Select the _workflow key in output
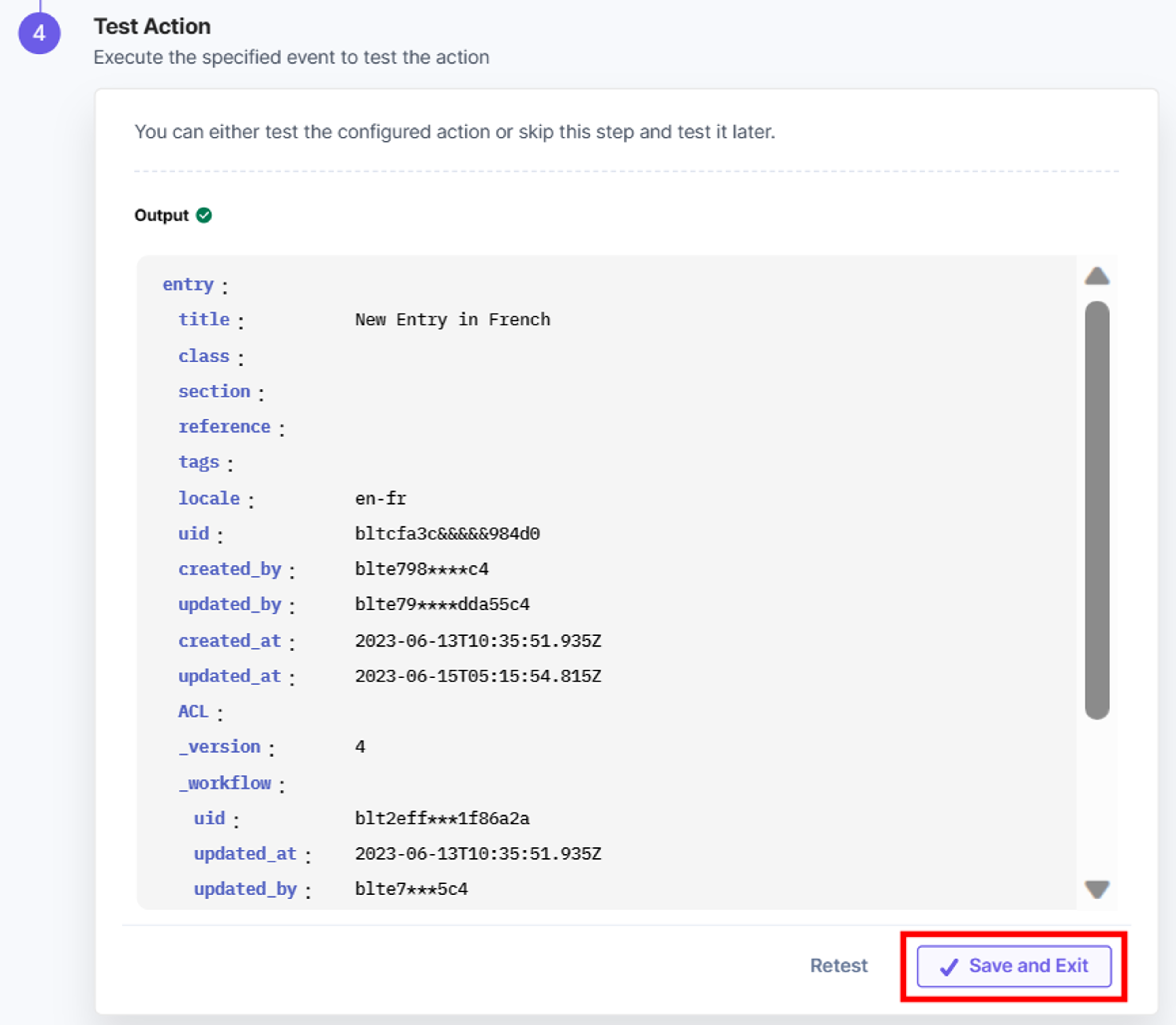The width and height of the screenshot is (1176, 1025). click(225, 783)
